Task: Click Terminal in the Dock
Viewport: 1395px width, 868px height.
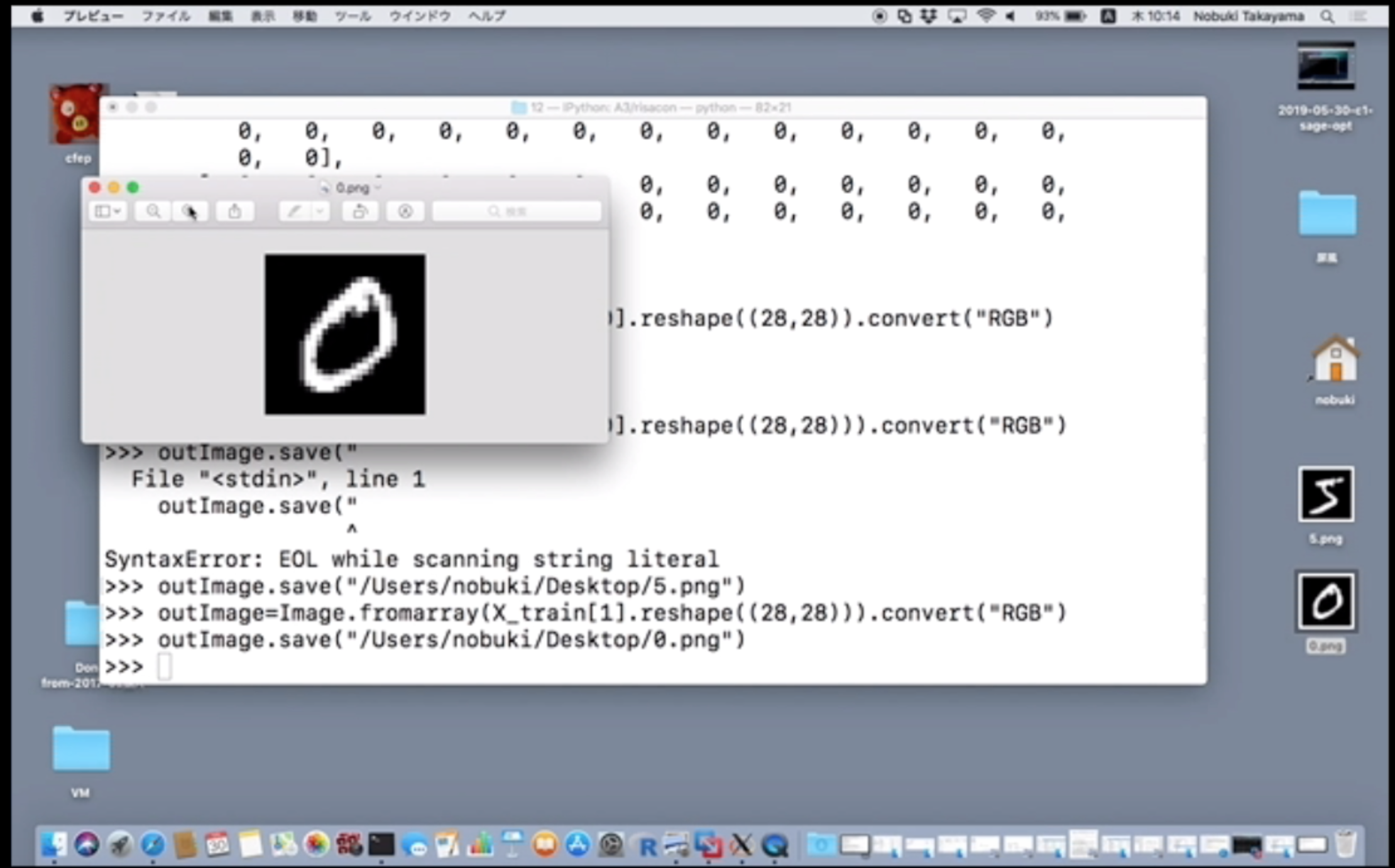Action: point(381,845)
